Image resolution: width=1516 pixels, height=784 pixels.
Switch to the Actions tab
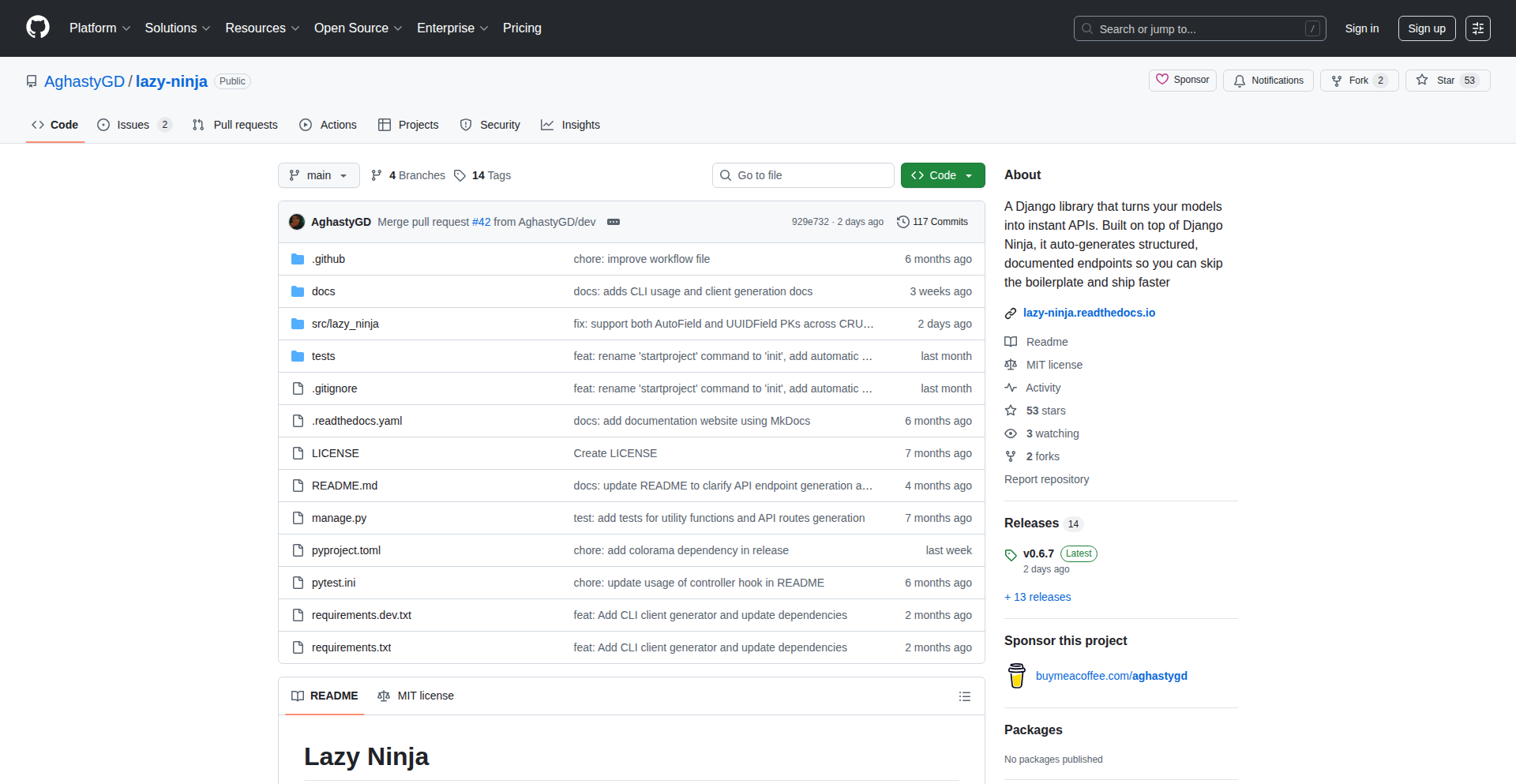tap(328, 125)
